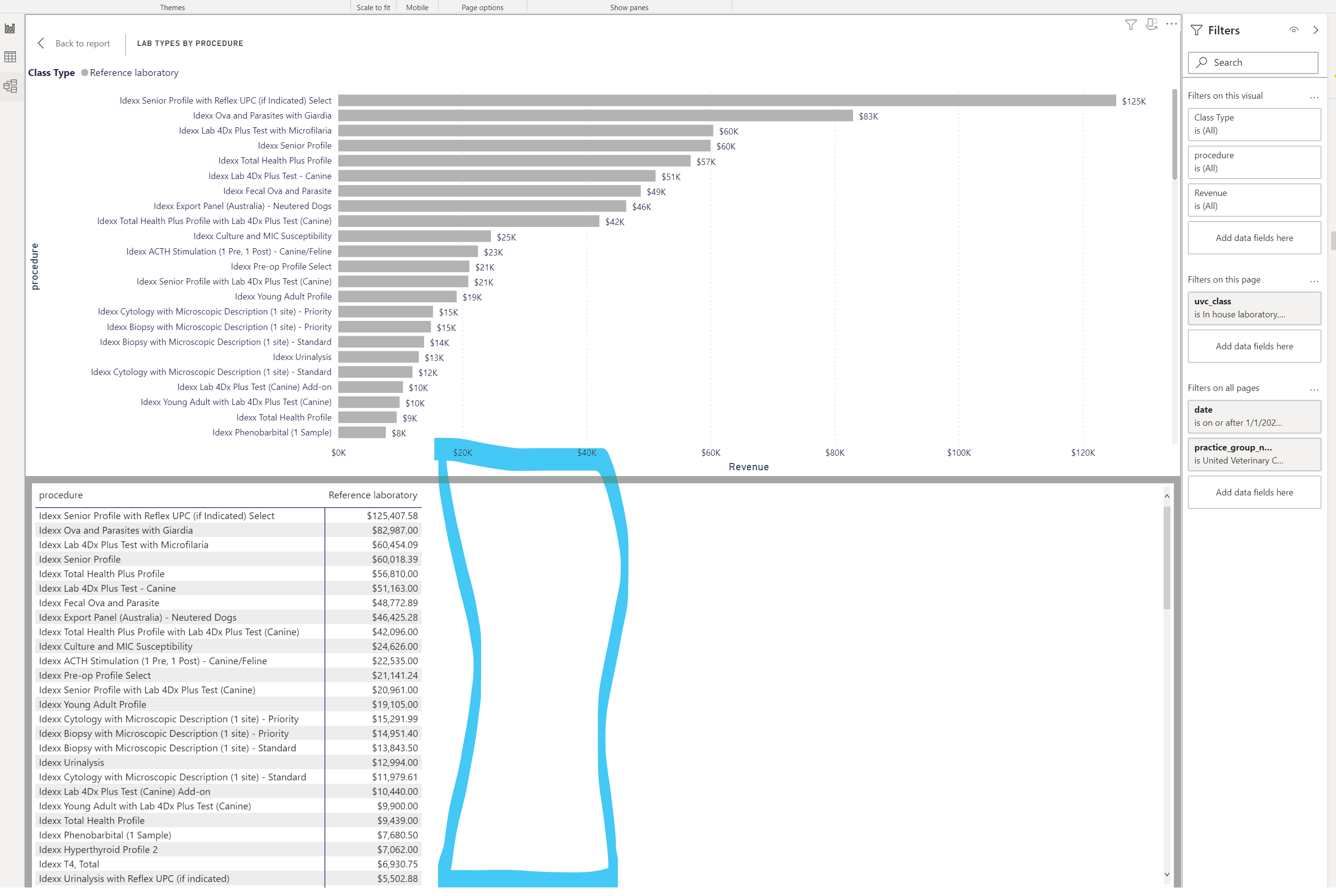Open More options ellipsis on visual

1171,24
